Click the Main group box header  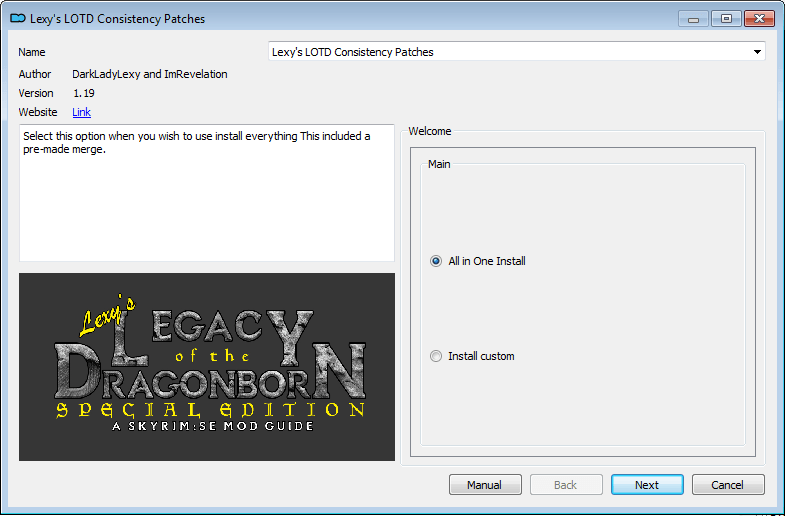[x=439, y=164]
